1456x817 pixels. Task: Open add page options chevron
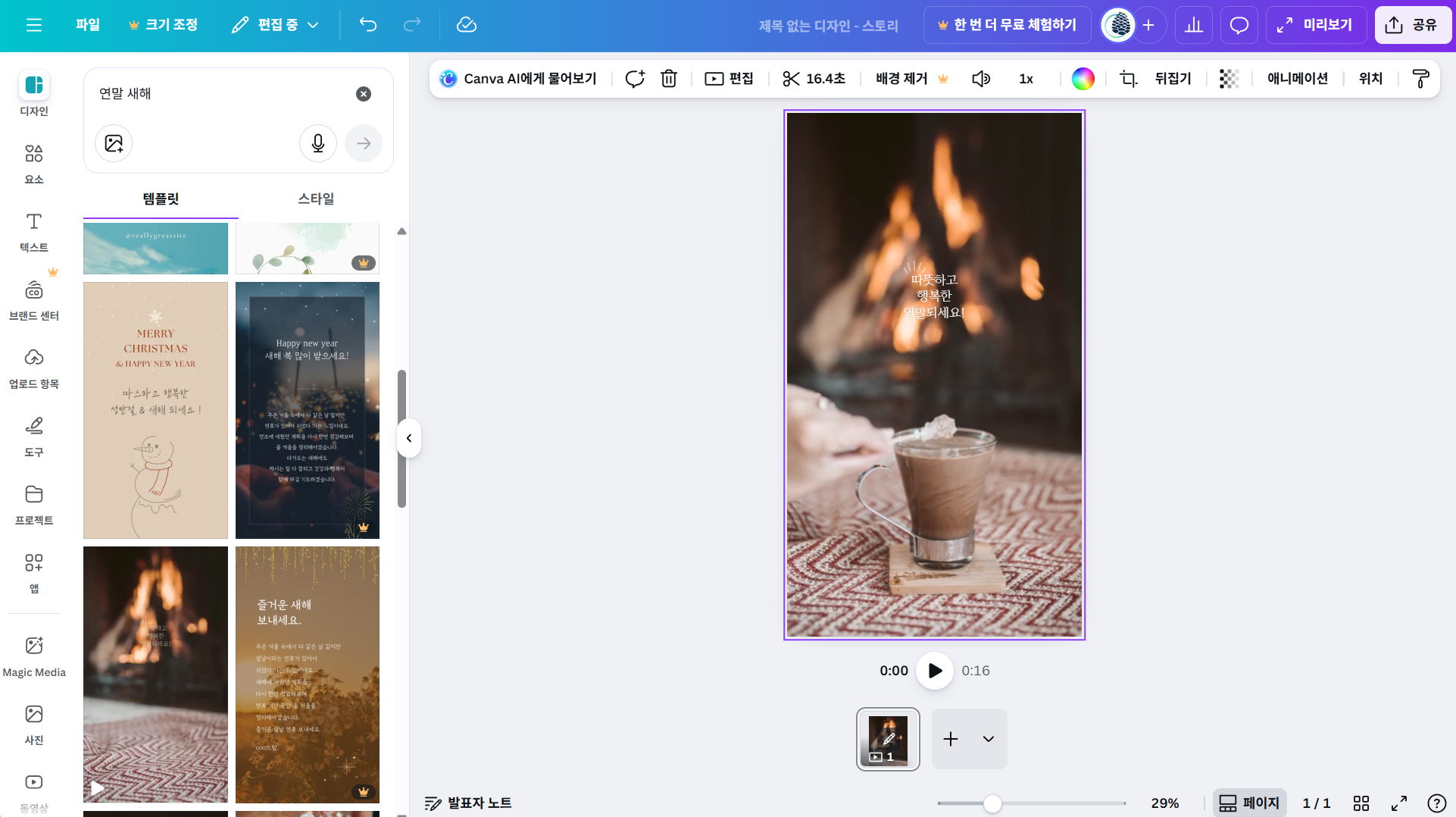point(989,739)
